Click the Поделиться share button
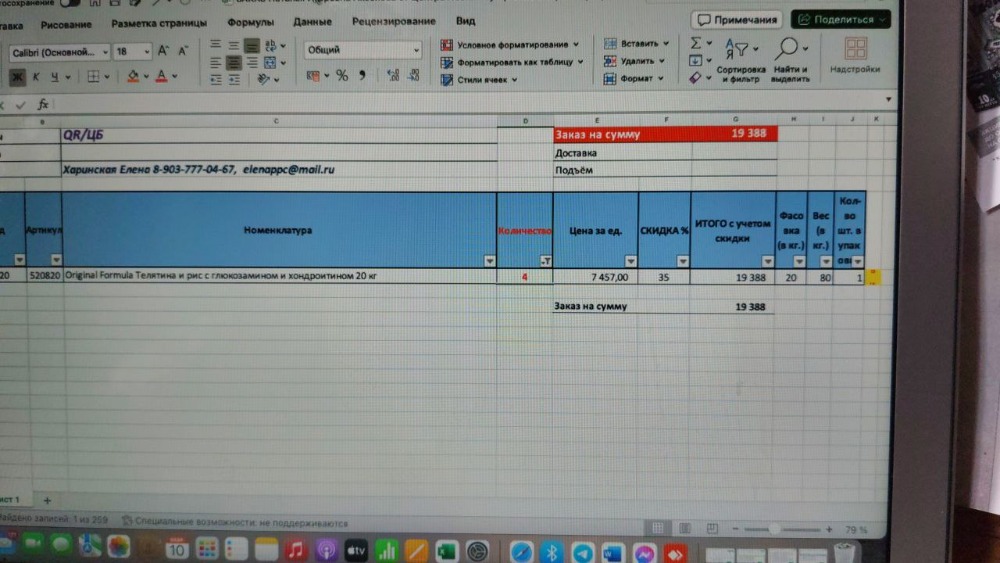The width and height of the screenshot is (1000, 563). tap(840, 19)
